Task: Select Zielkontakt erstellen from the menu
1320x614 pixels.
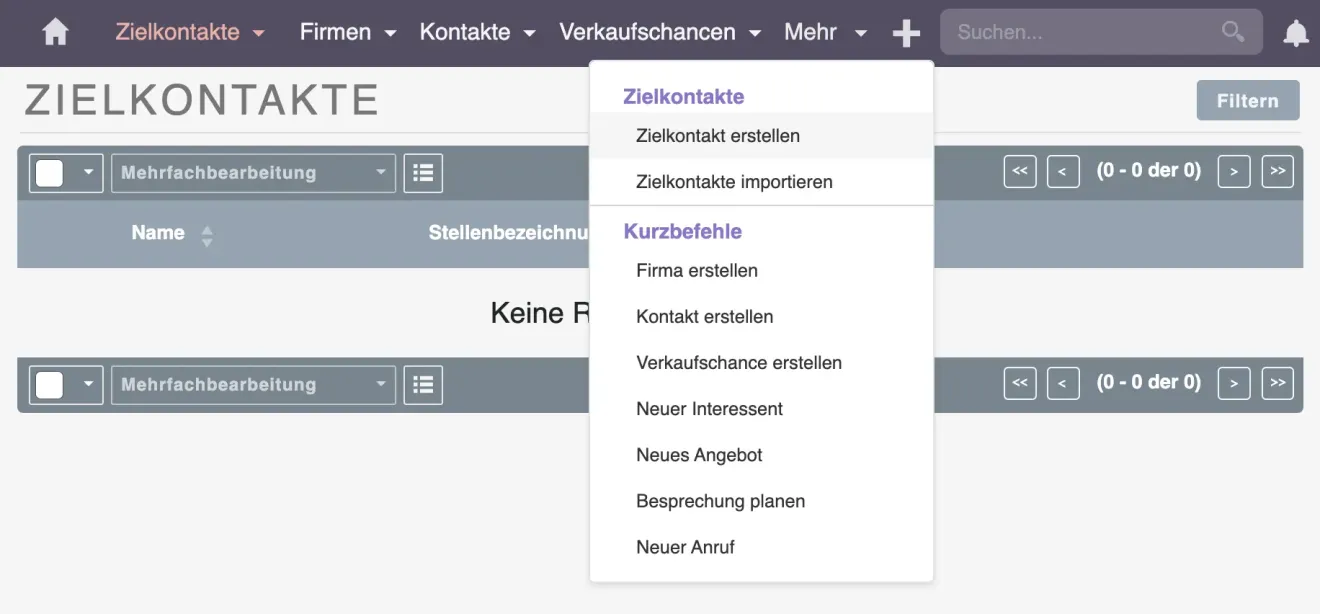Action: [x=717, y=135]
